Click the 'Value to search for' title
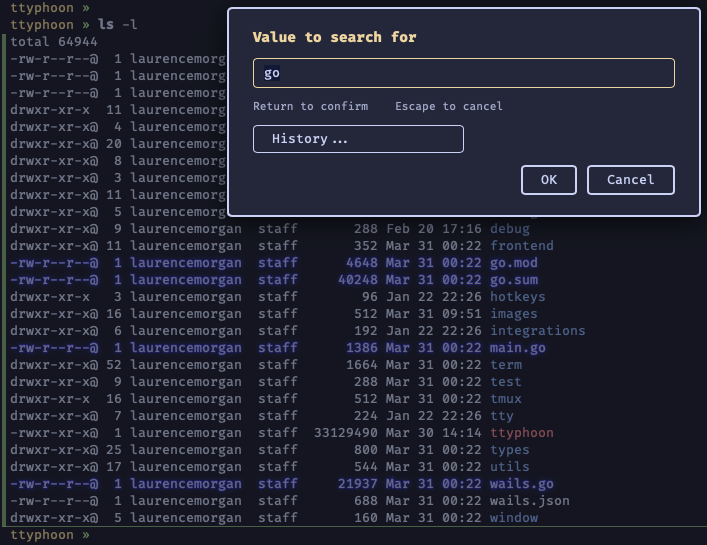This screenshot has width=707, height=545. (334, 37)
